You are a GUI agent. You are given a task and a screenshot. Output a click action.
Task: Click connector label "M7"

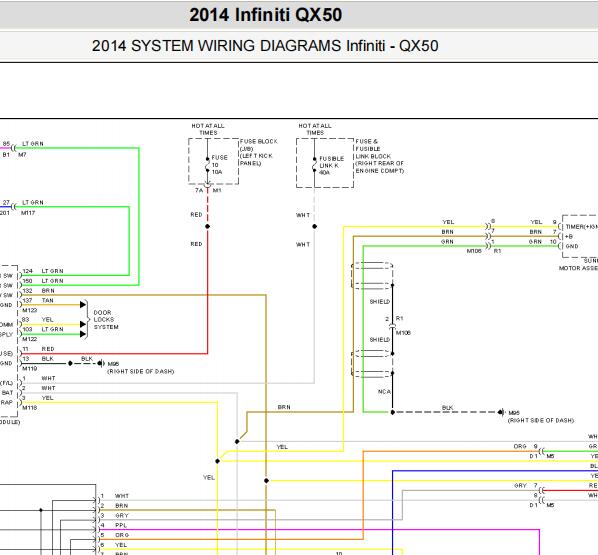point(23,154)
